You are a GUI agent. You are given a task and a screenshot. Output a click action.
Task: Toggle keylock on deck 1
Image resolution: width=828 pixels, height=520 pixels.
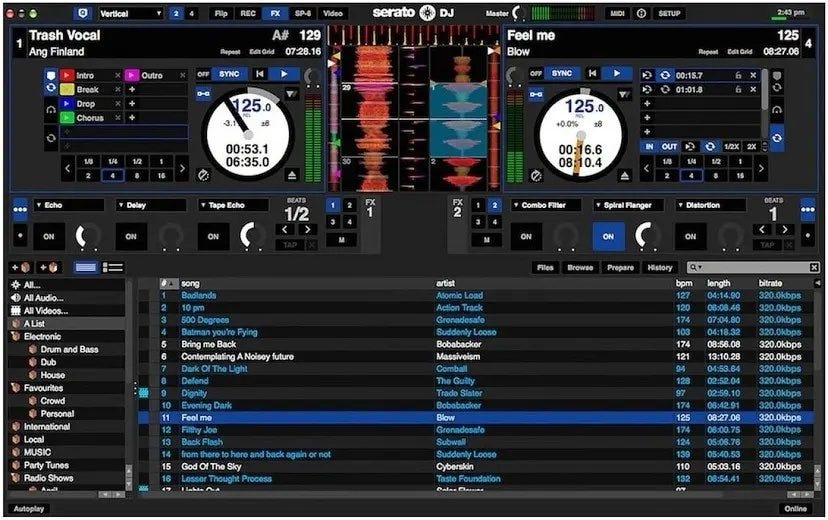(x=204, y=94)
